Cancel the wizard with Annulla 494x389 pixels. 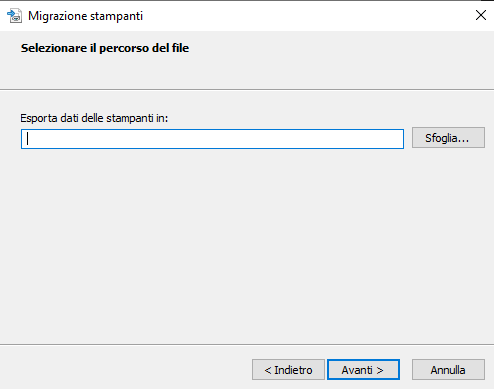[448, 370]
